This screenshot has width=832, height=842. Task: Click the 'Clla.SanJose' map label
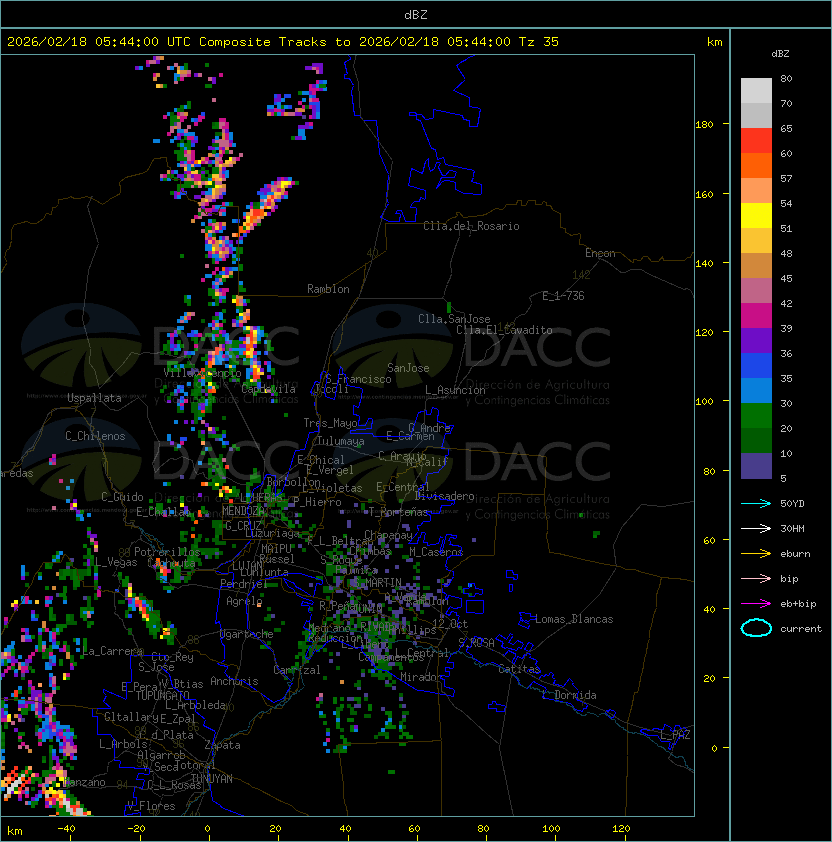(x=454, y=319)
